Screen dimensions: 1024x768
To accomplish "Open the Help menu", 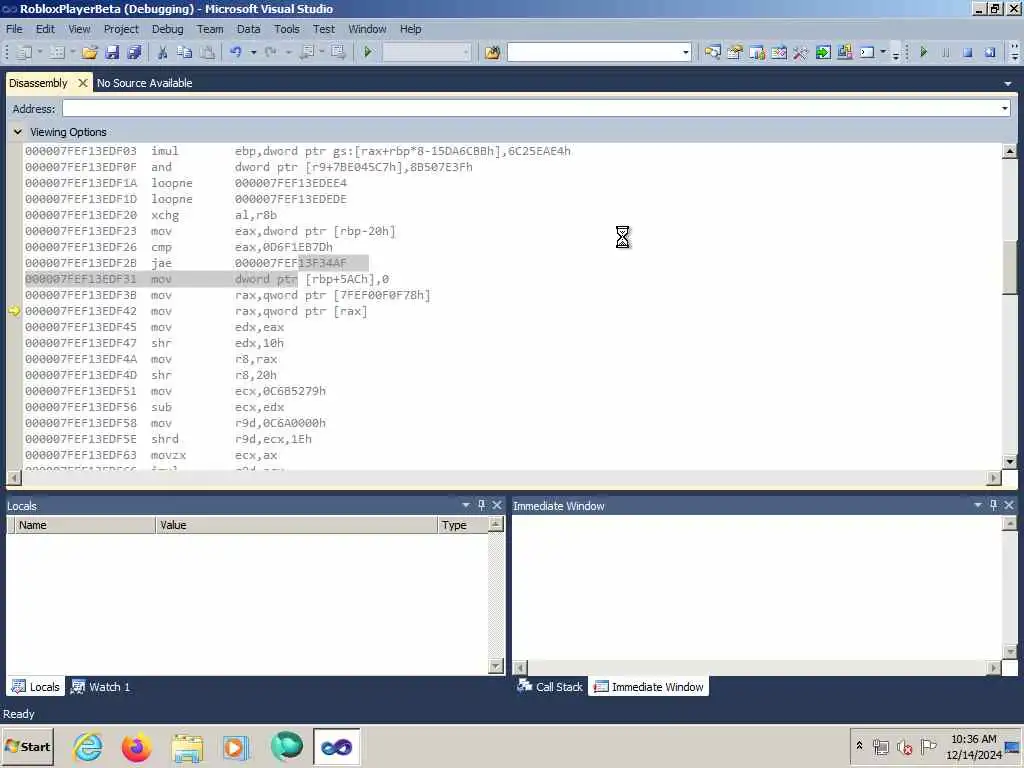I will 411,29.
